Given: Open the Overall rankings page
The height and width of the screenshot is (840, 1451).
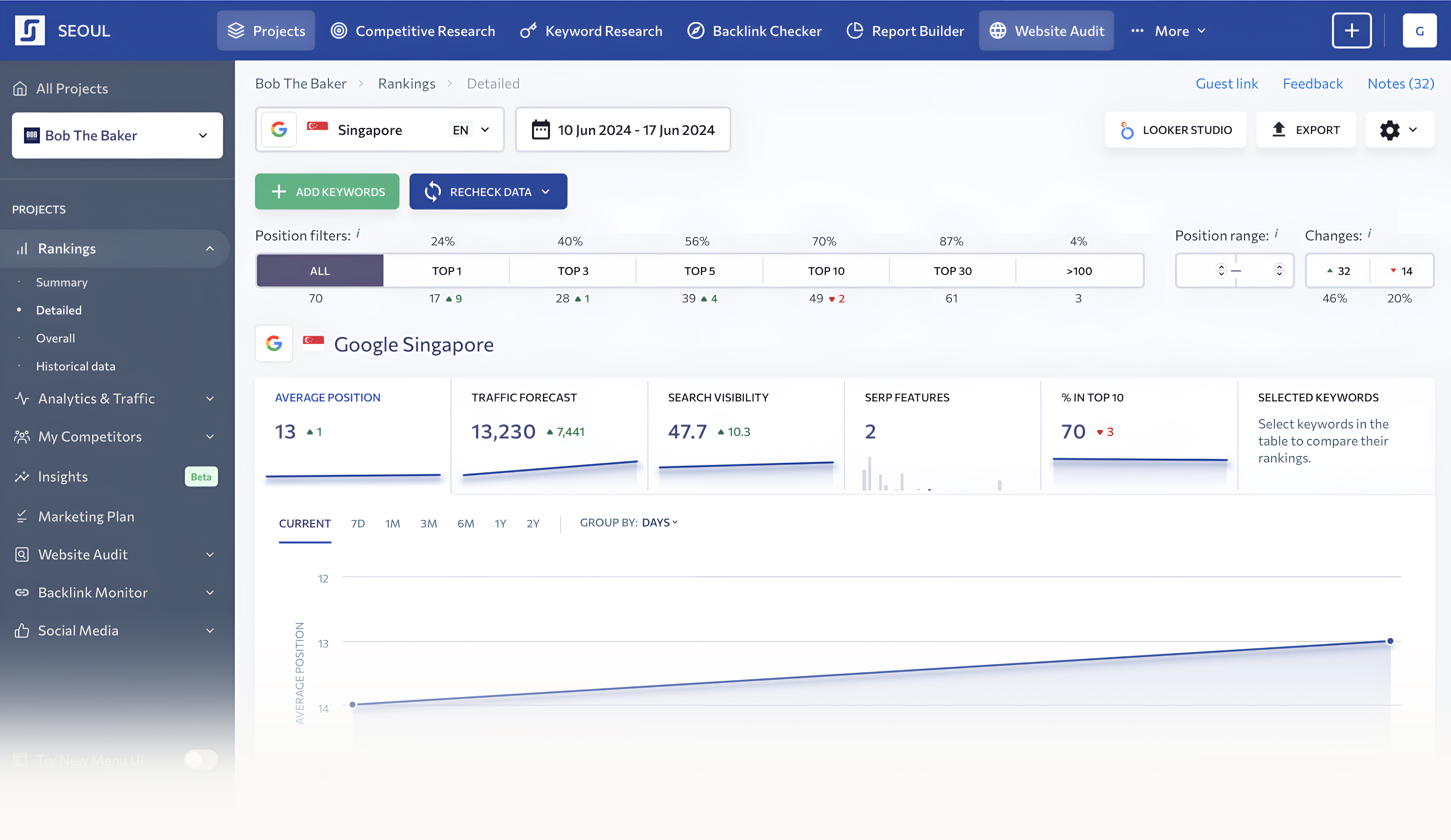Looking at the screenshot, I should 55,339.
